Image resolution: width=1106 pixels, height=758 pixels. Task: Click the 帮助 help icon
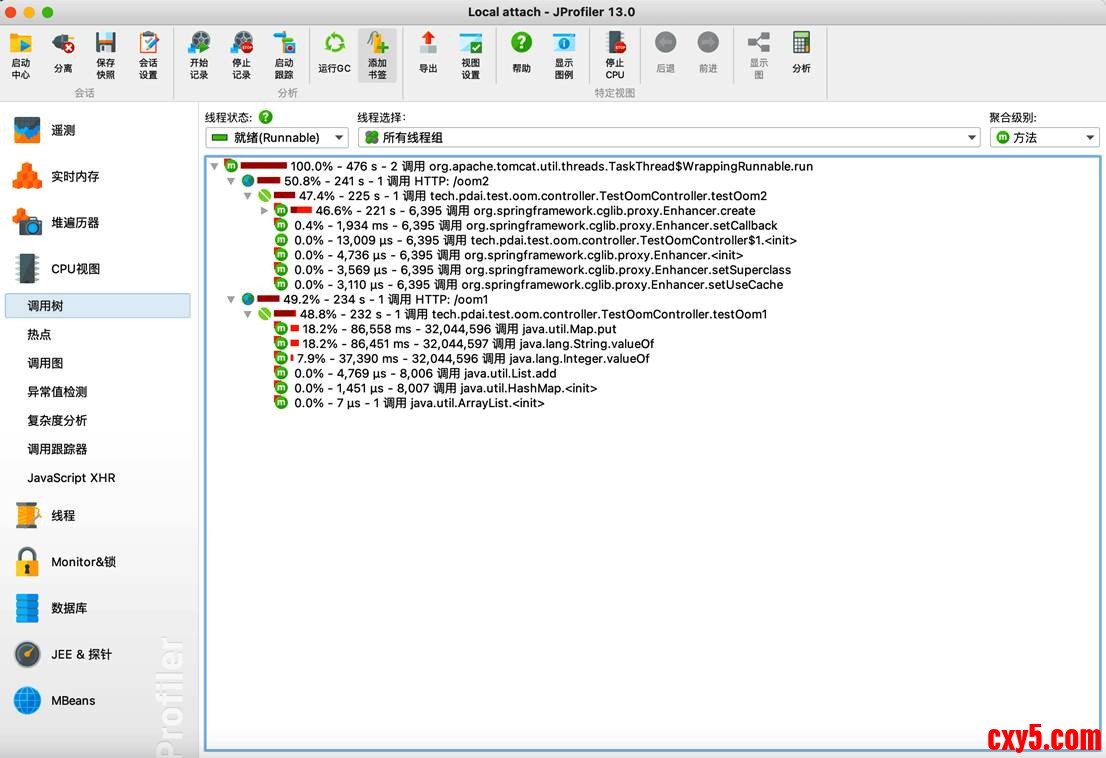pyautogui.click(x=521, y=54)
